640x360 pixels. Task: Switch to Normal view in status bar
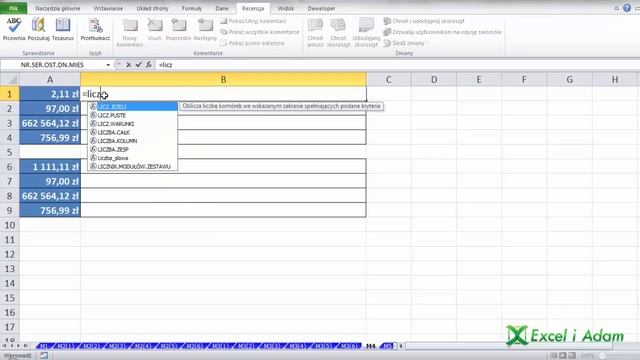pyautogui.click(x=553, y=356)
